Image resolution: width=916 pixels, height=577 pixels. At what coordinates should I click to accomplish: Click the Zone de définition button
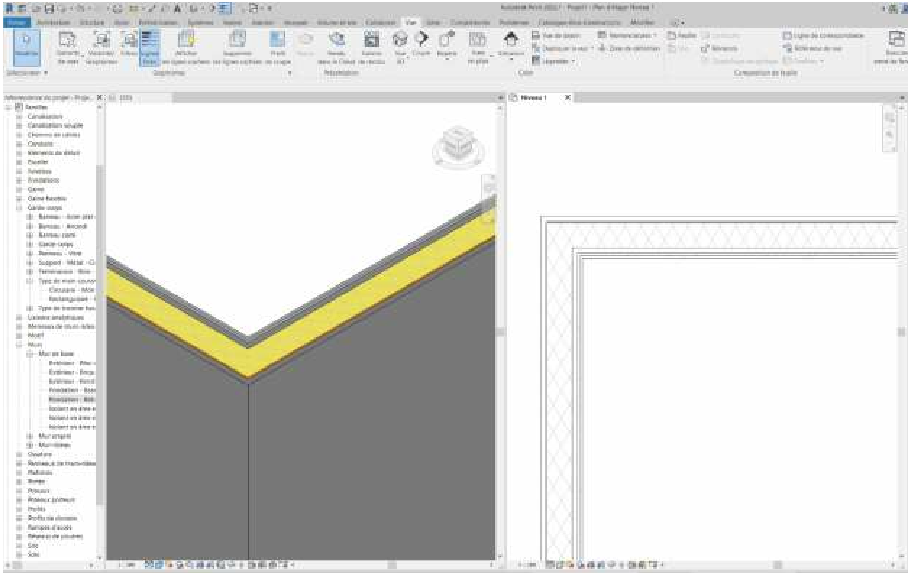628,48
